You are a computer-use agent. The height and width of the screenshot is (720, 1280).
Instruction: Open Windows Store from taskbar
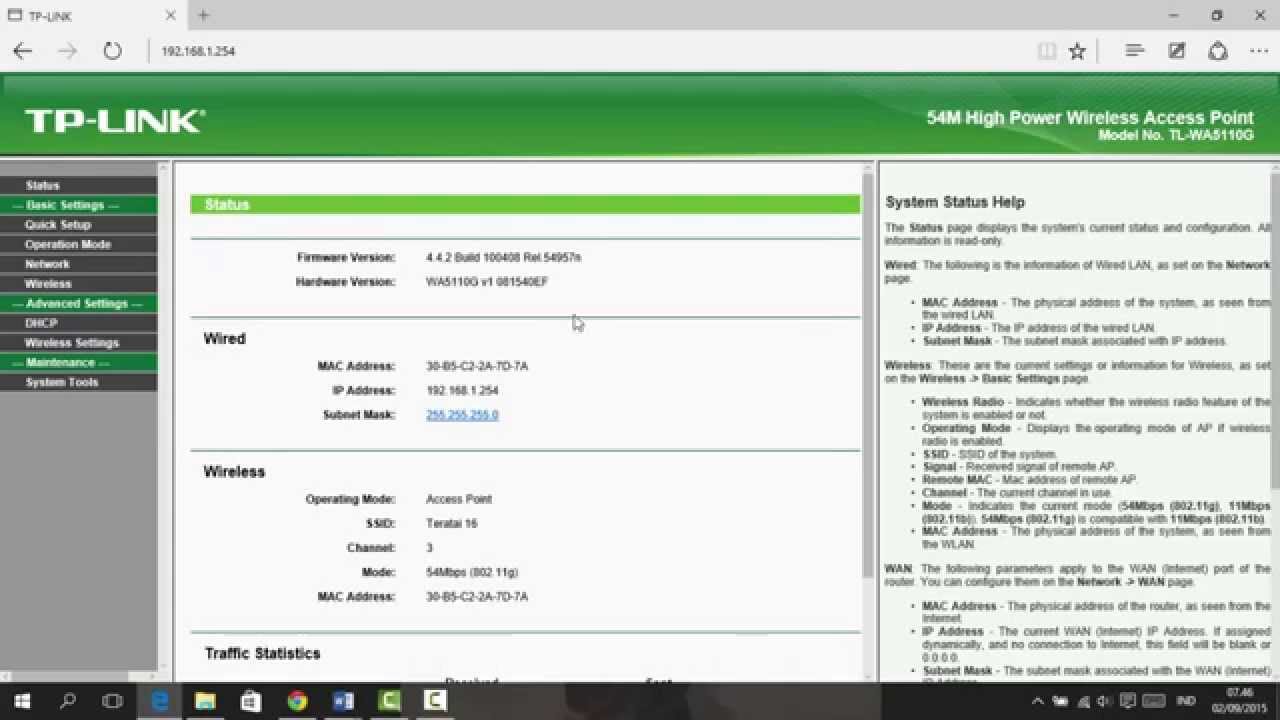[x=251, y=701]
